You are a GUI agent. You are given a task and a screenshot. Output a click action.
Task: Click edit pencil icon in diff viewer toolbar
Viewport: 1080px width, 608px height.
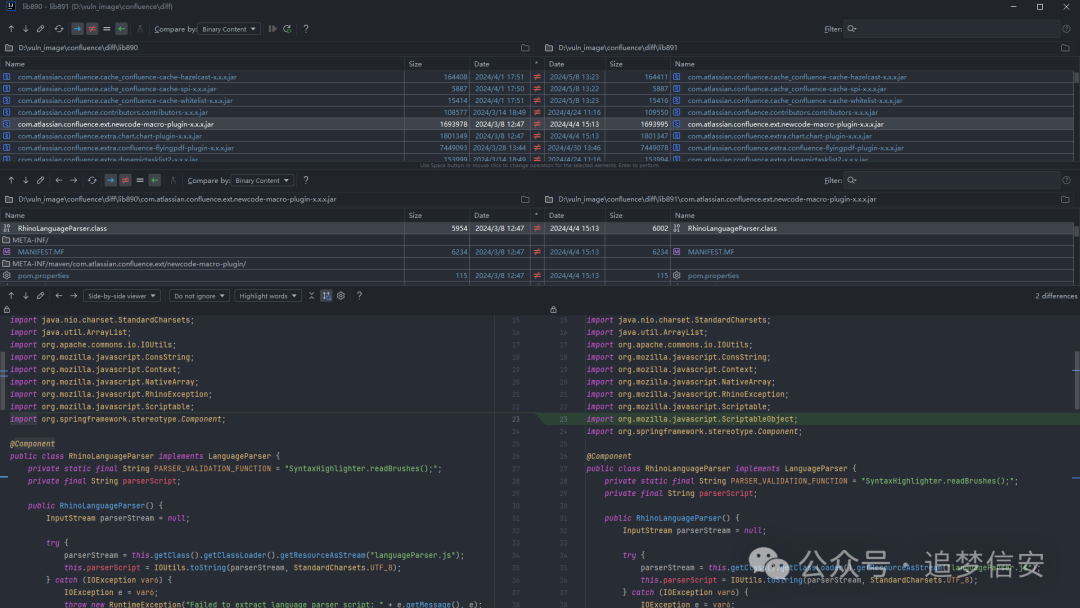point(41,296)
